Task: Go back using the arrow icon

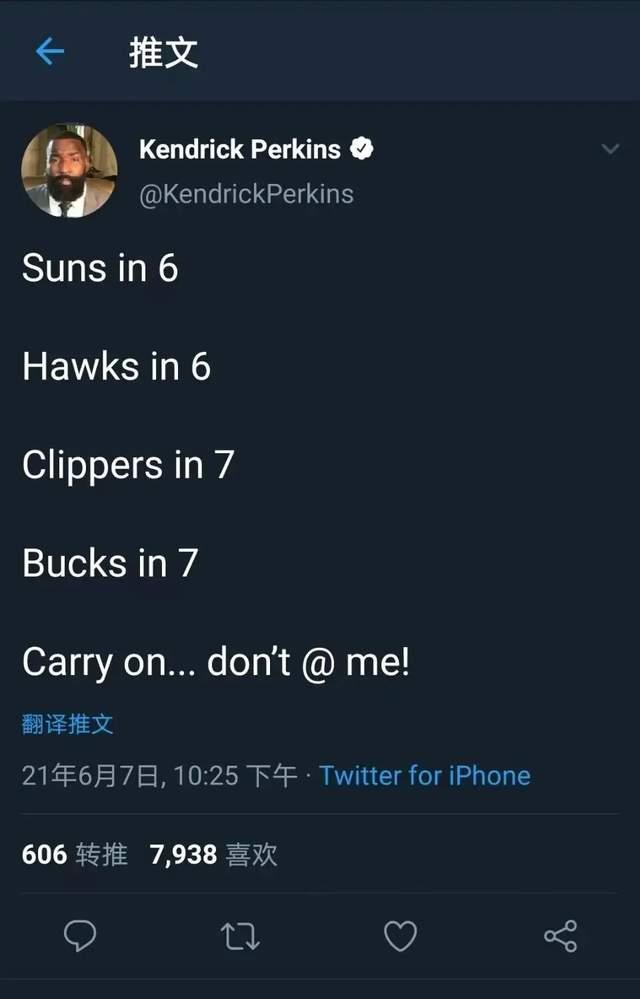Action: pyautogui.click(x=49, y=52)
